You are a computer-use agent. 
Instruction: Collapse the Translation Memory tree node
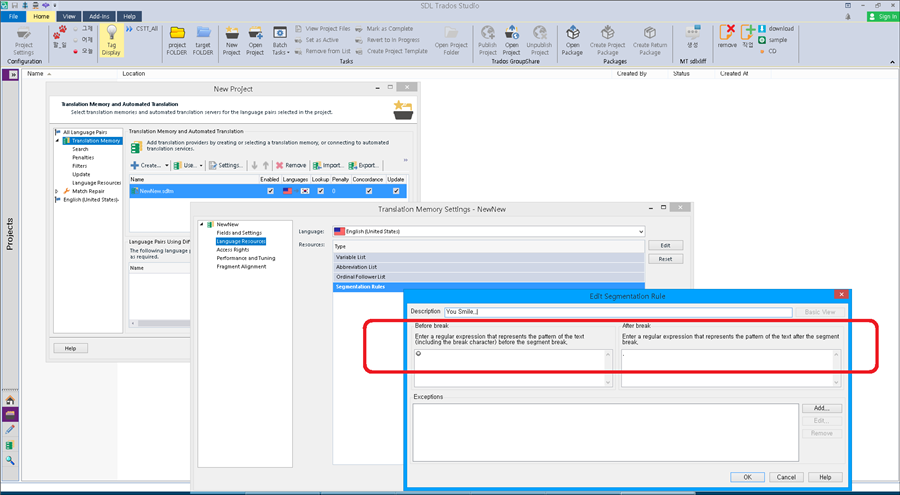coord(57,141)
